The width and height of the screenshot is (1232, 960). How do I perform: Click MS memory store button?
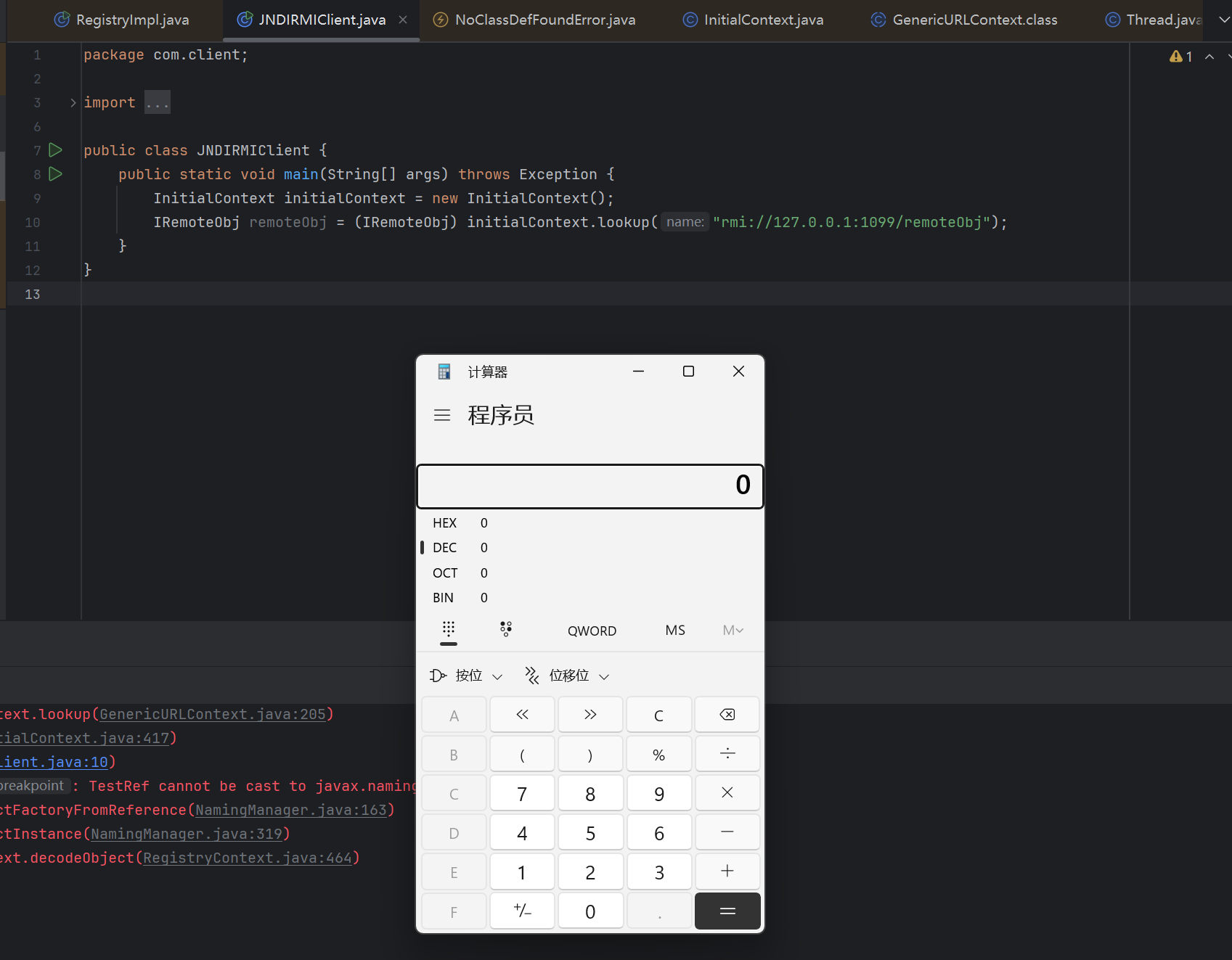click(x=675, y=631)
